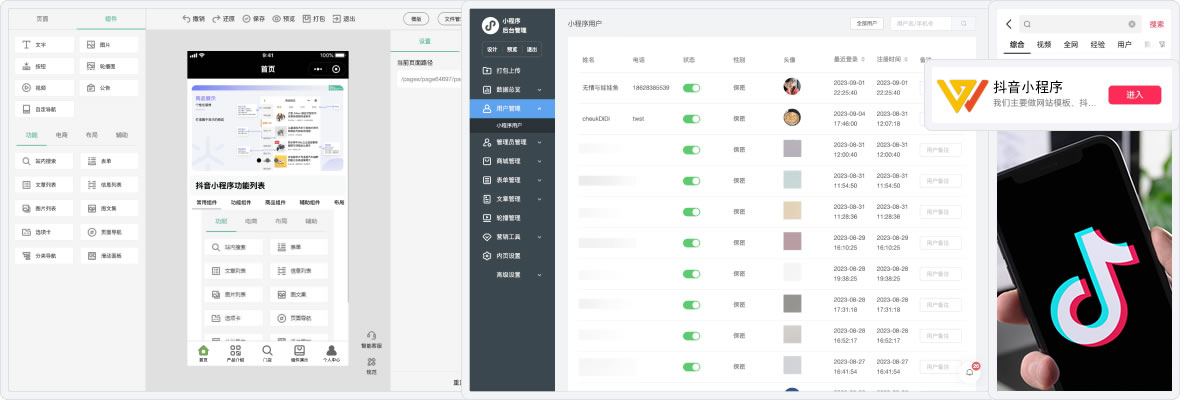
Task: Click the 打包 package icon in editor toolbar
Action: click(x=306, y=19)
